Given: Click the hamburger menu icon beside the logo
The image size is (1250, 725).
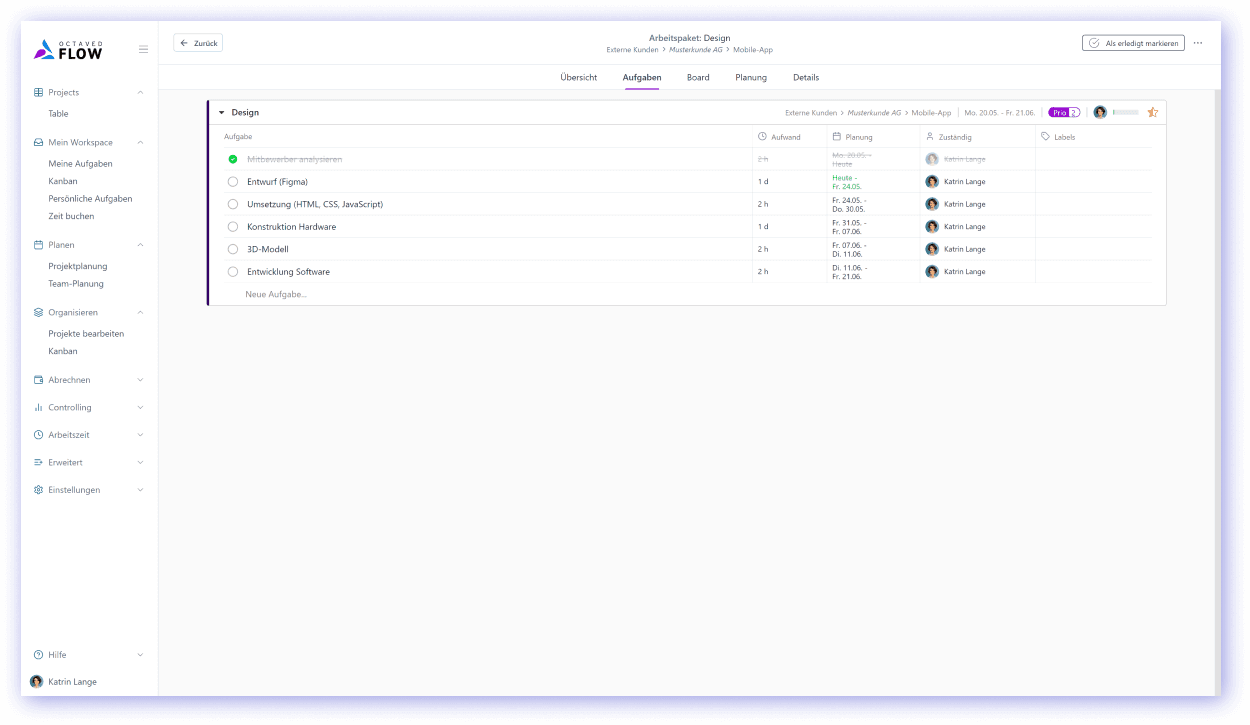Looking at the screenshot, I should pos(143,49).
